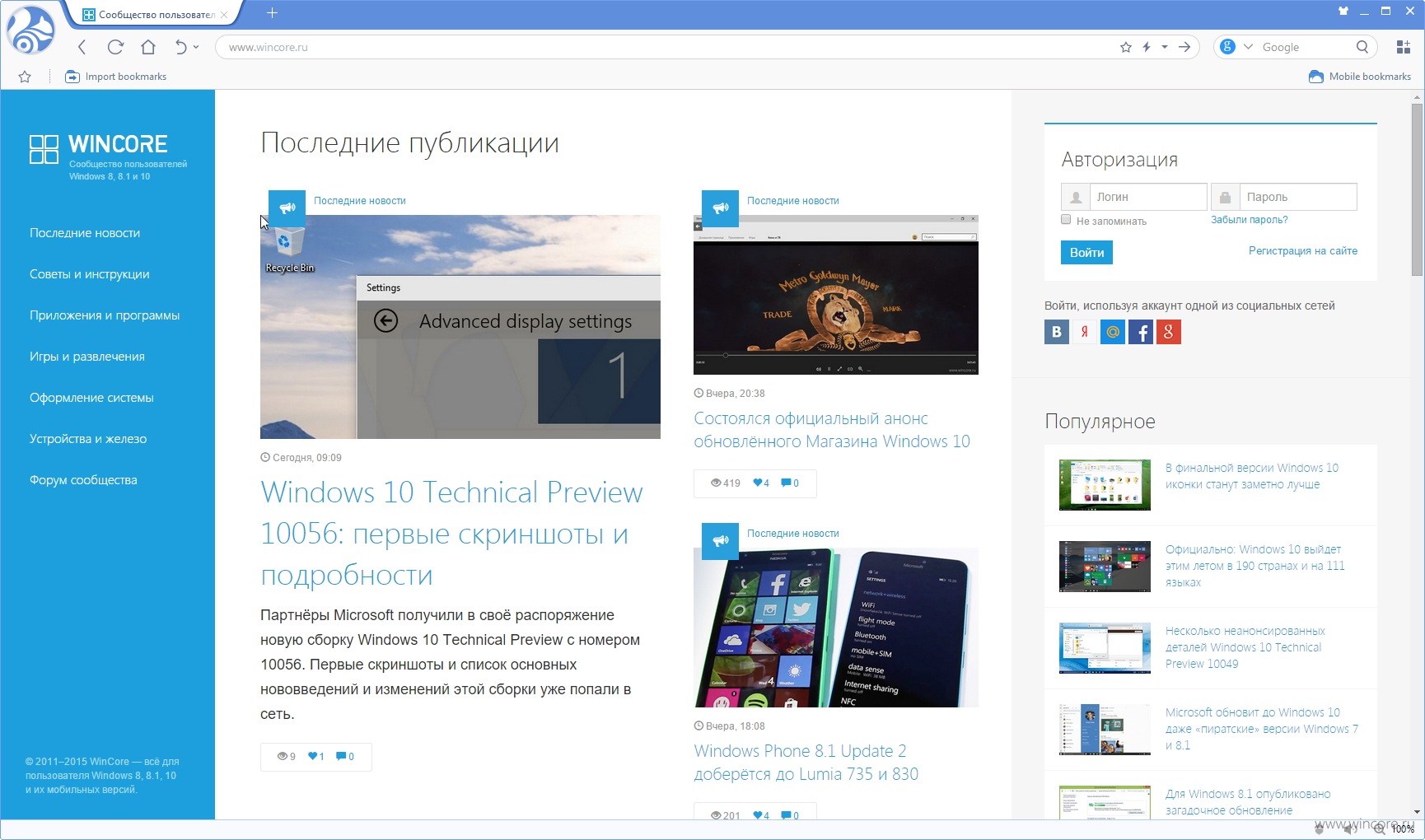Image resolution: width=1425 pixels, height=840 pixels.
Task: Open the Lumia phones article image
Action: 836,628
